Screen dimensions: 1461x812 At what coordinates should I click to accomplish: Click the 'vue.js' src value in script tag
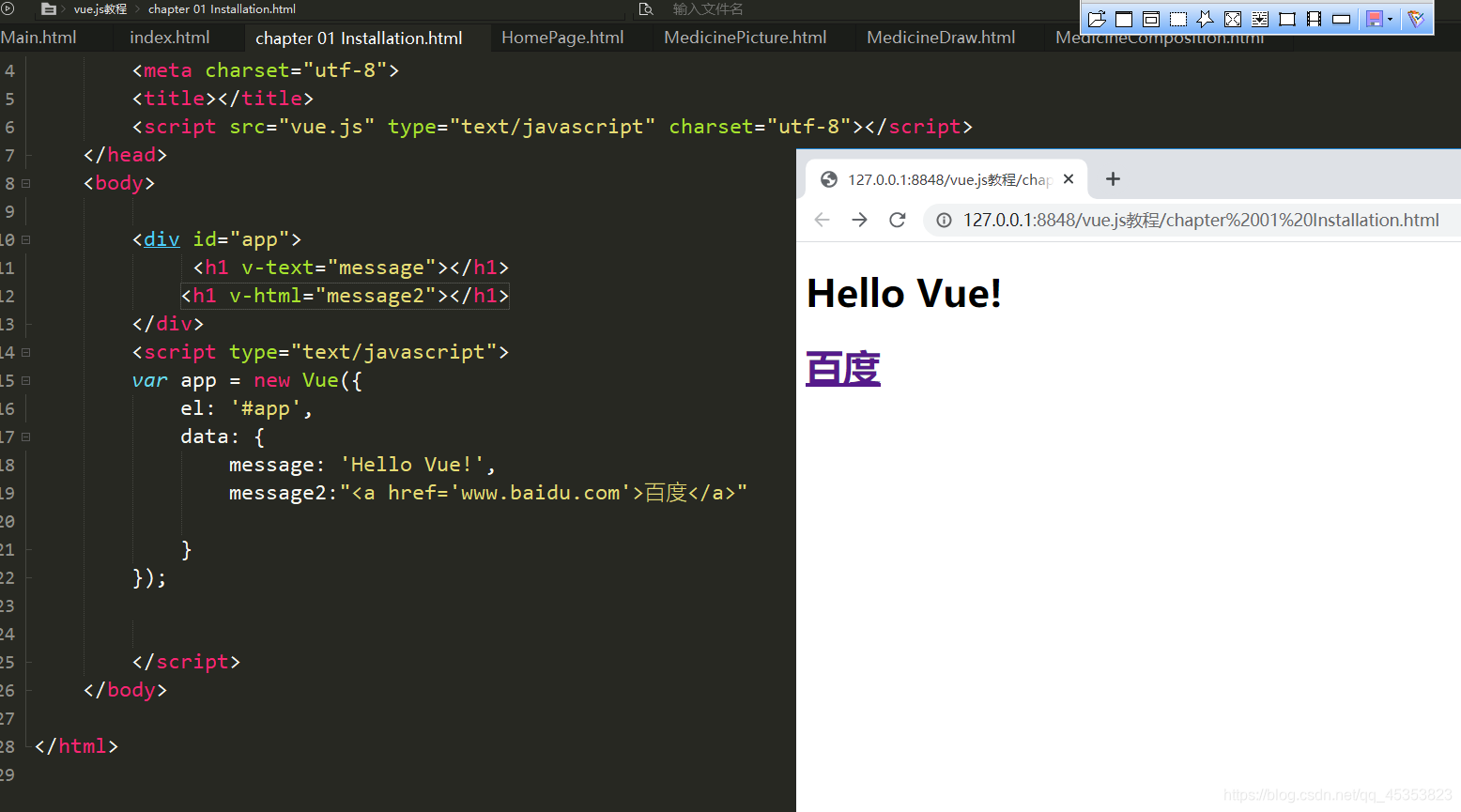(x=327, y=127)
